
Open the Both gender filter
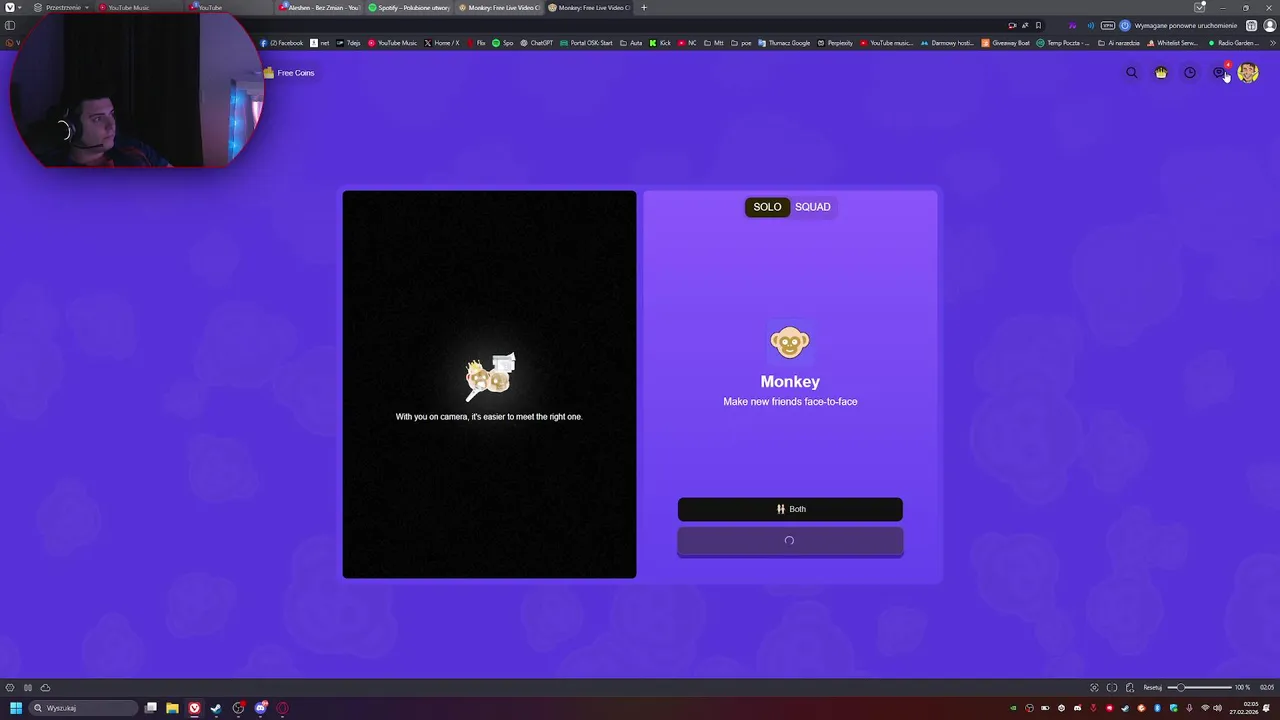coord(790,509)
